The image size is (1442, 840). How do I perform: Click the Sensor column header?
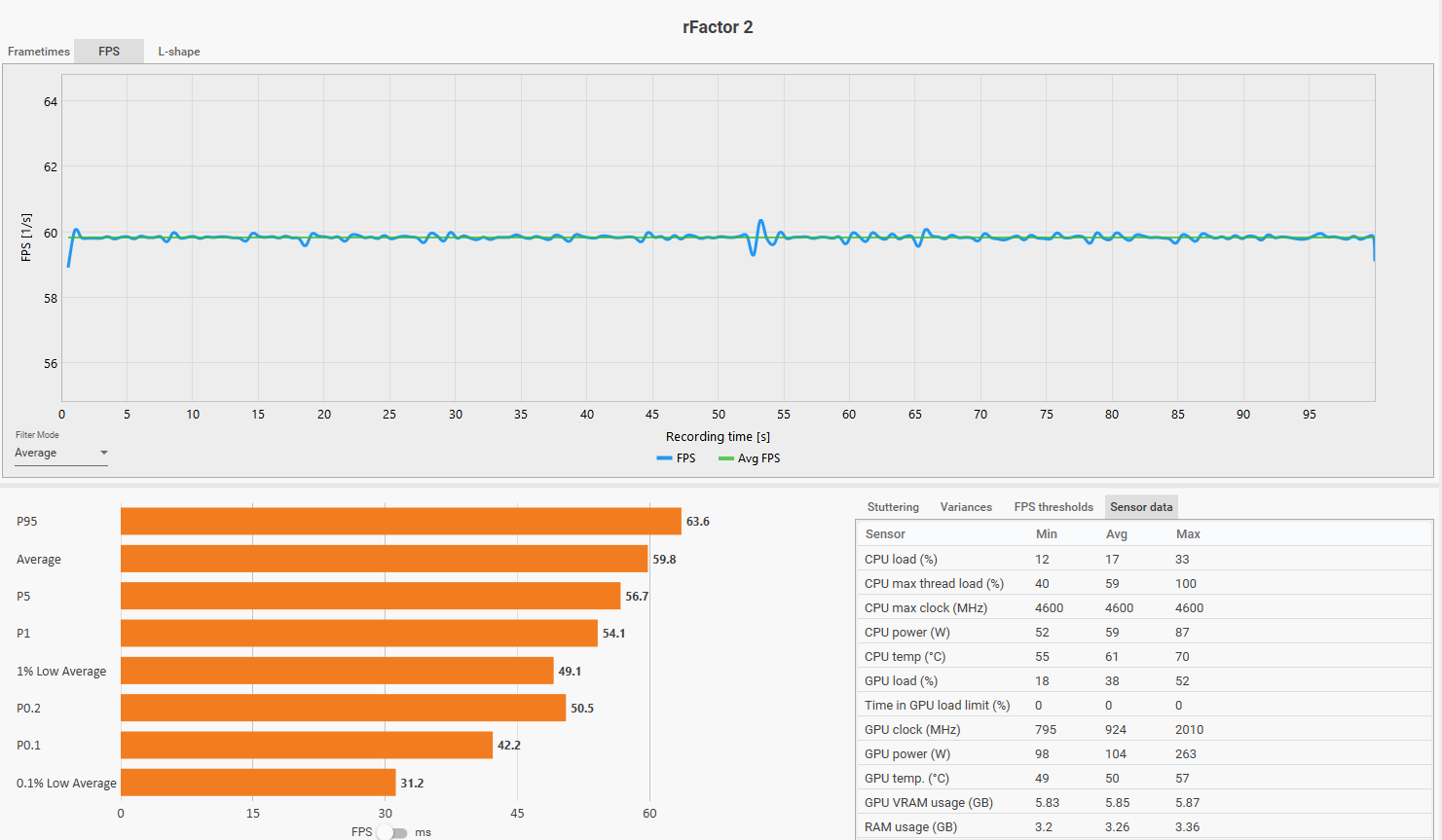885,534
